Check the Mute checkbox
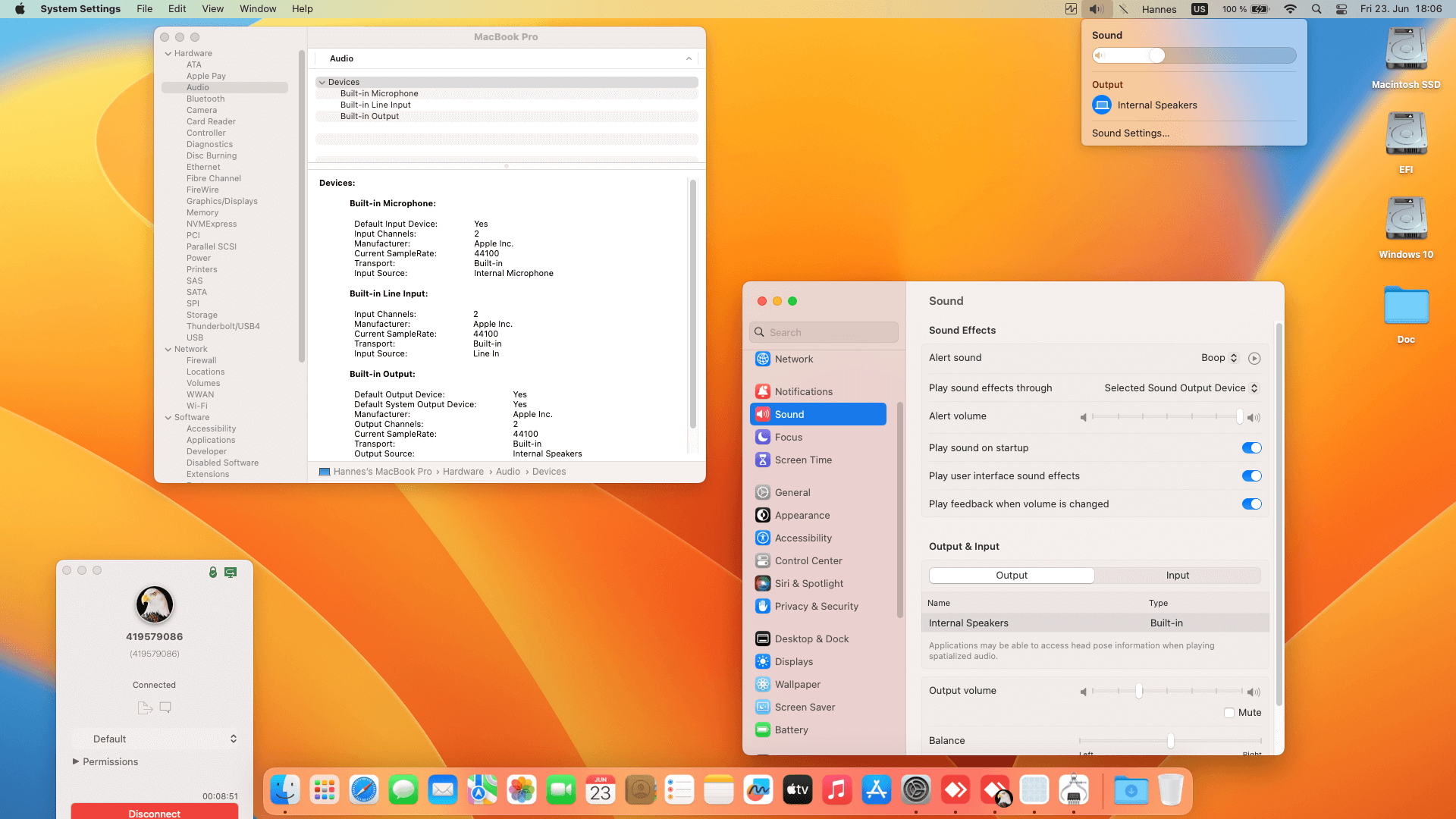Viewport: 1456px width, 819px height. coord(1229,713)
